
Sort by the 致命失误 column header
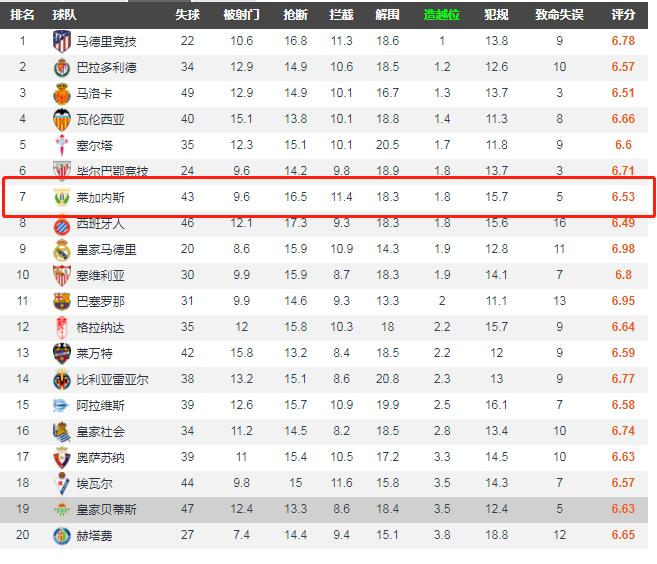point(559,15)
